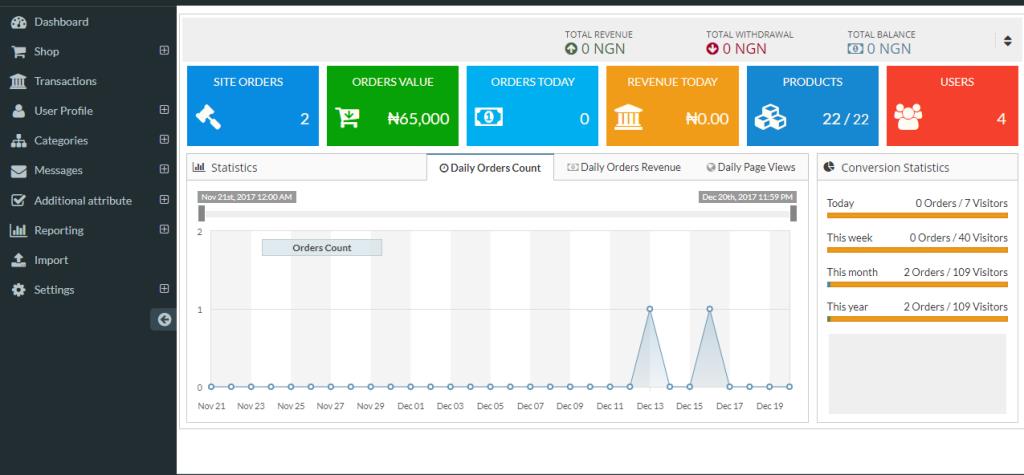Expand the Shop submenu plus icon
1024x475 pixels.
tap(164, 51)
